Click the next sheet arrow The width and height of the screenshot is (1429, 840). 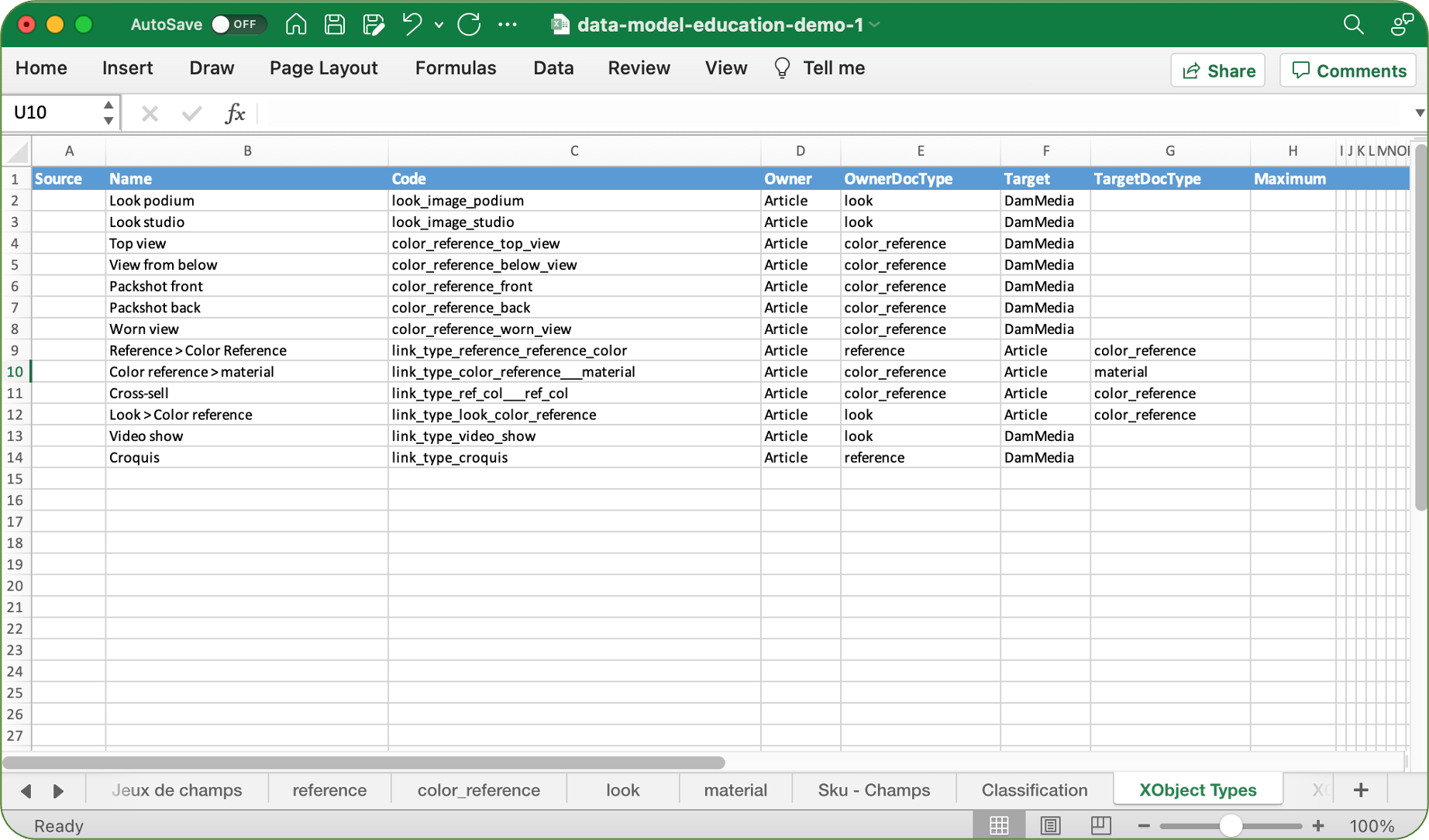[x=58, y=790]
